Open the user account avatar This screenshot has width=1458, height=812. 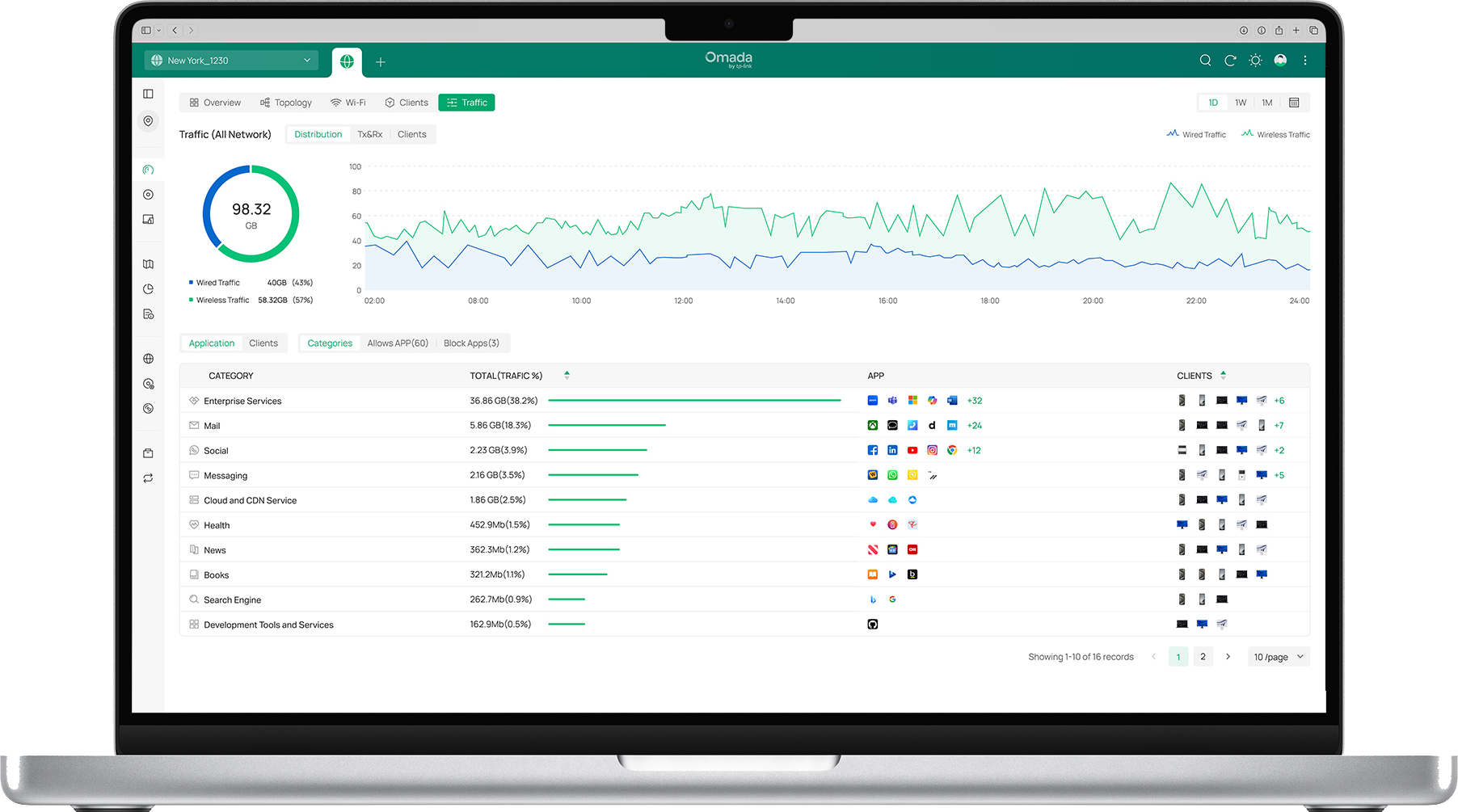coord(1280,61)
